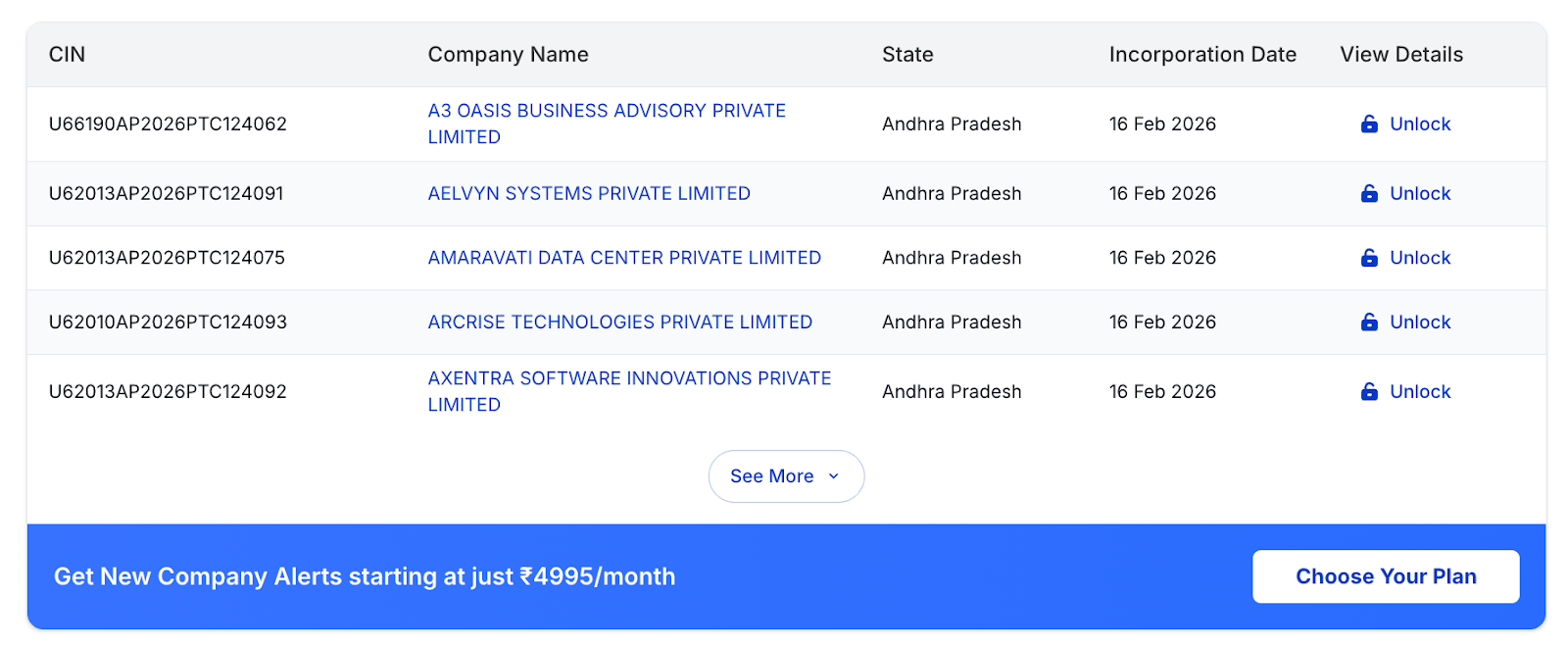
Task: Open Arcrise Technologies Private Limited link
Action: coord(619,322)
